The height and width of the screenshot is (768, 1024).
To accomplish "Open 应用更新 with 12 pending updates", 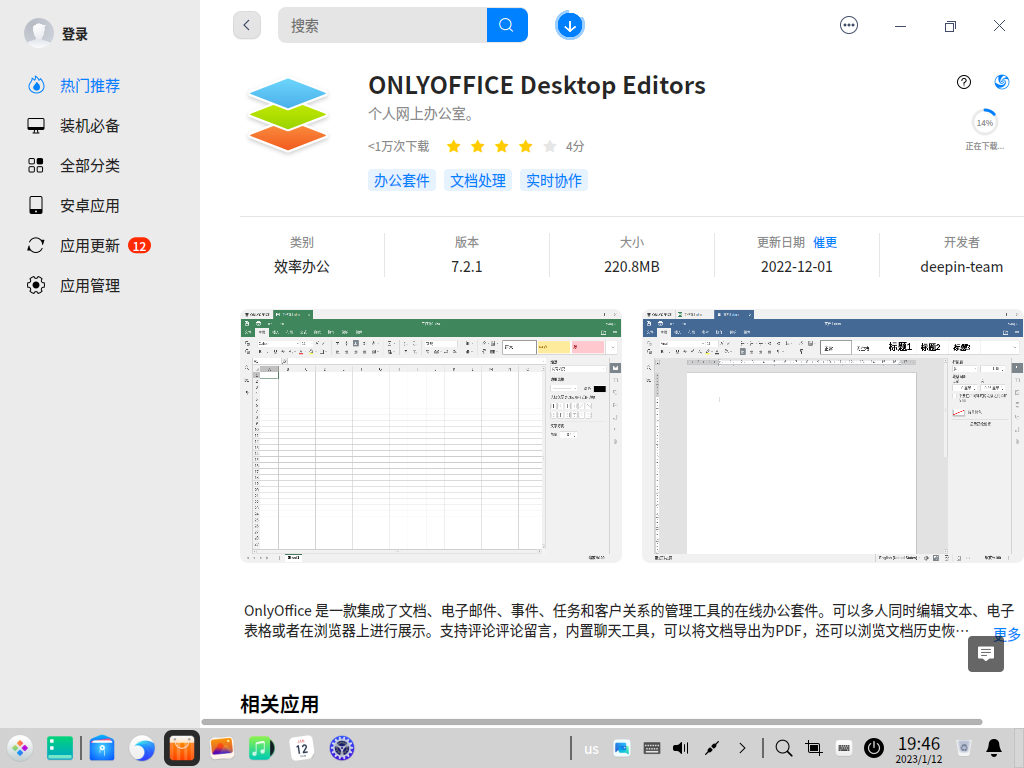I will [89, 246].
